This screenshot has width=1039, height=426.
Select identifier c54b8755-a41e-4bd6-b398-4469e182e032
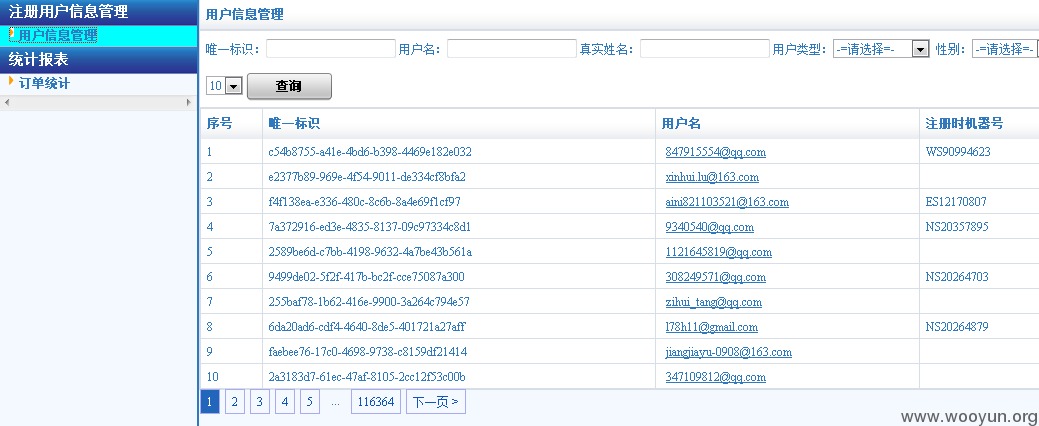point(370,152)
